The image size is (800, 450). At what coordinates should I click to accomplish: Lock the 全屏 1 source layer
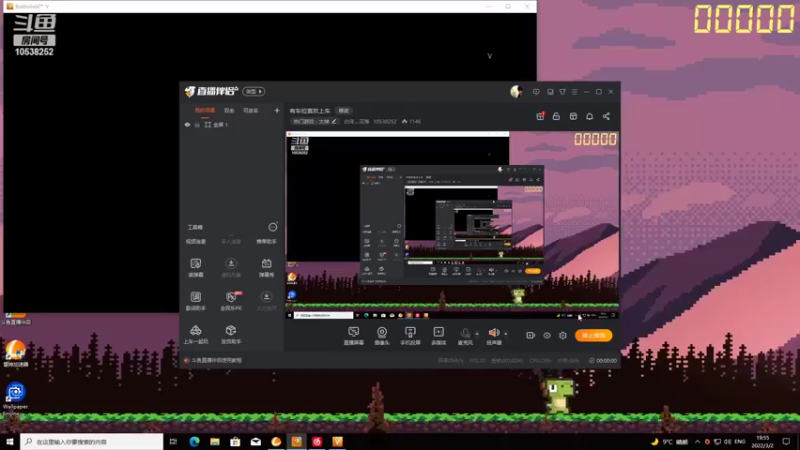(197, 124)
